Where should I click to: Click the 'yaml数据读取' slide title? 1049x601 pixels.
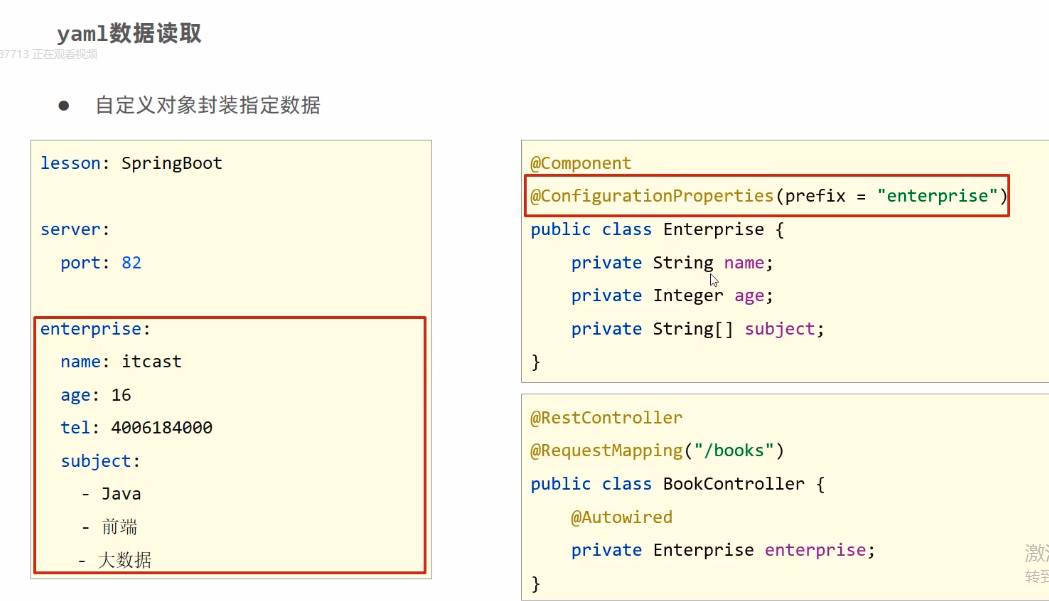point(129,34)
